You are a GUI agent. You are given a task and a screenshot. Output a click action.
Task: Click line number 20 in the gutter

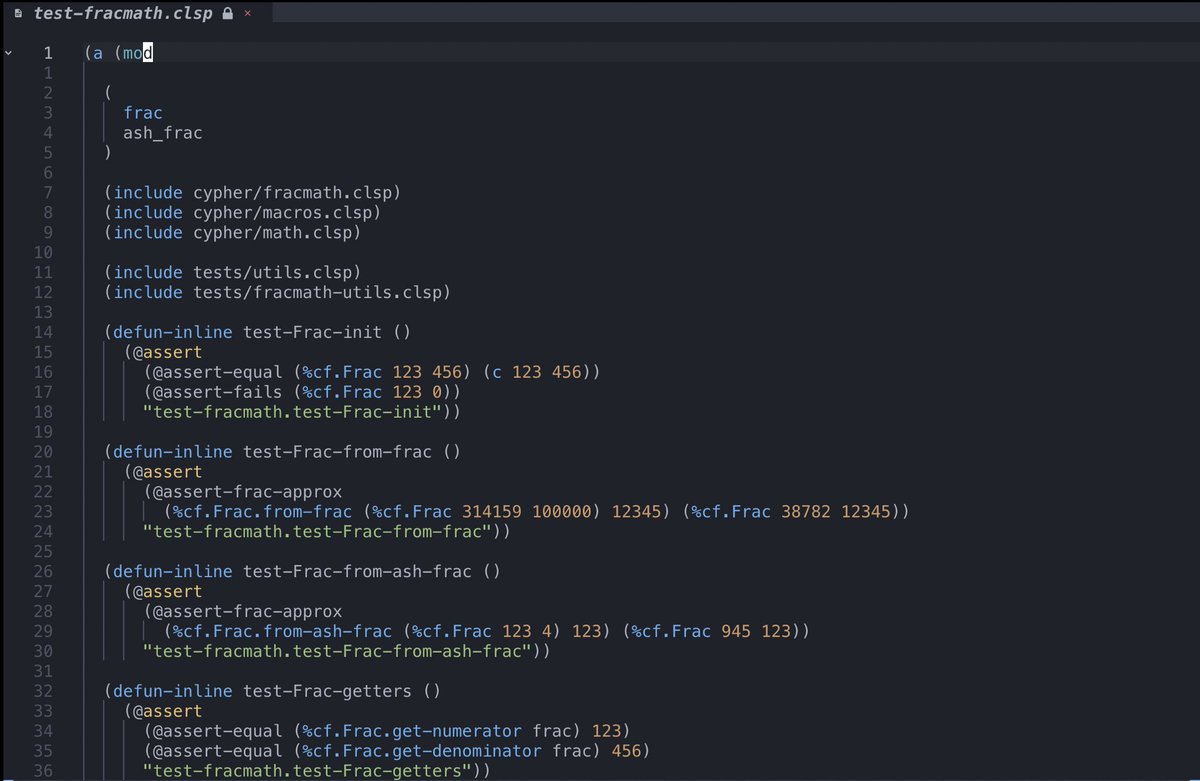click(45, 452)
